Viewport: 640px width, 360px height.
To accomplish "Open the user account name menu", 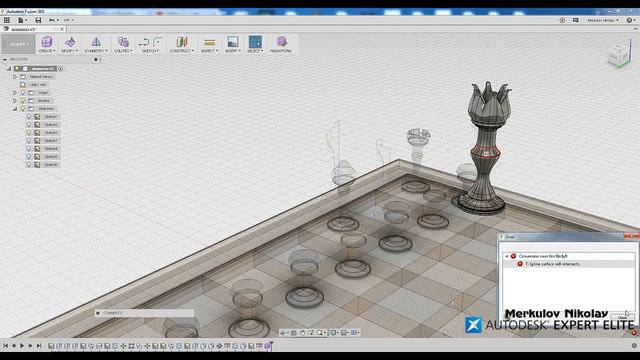I will 603,20.
